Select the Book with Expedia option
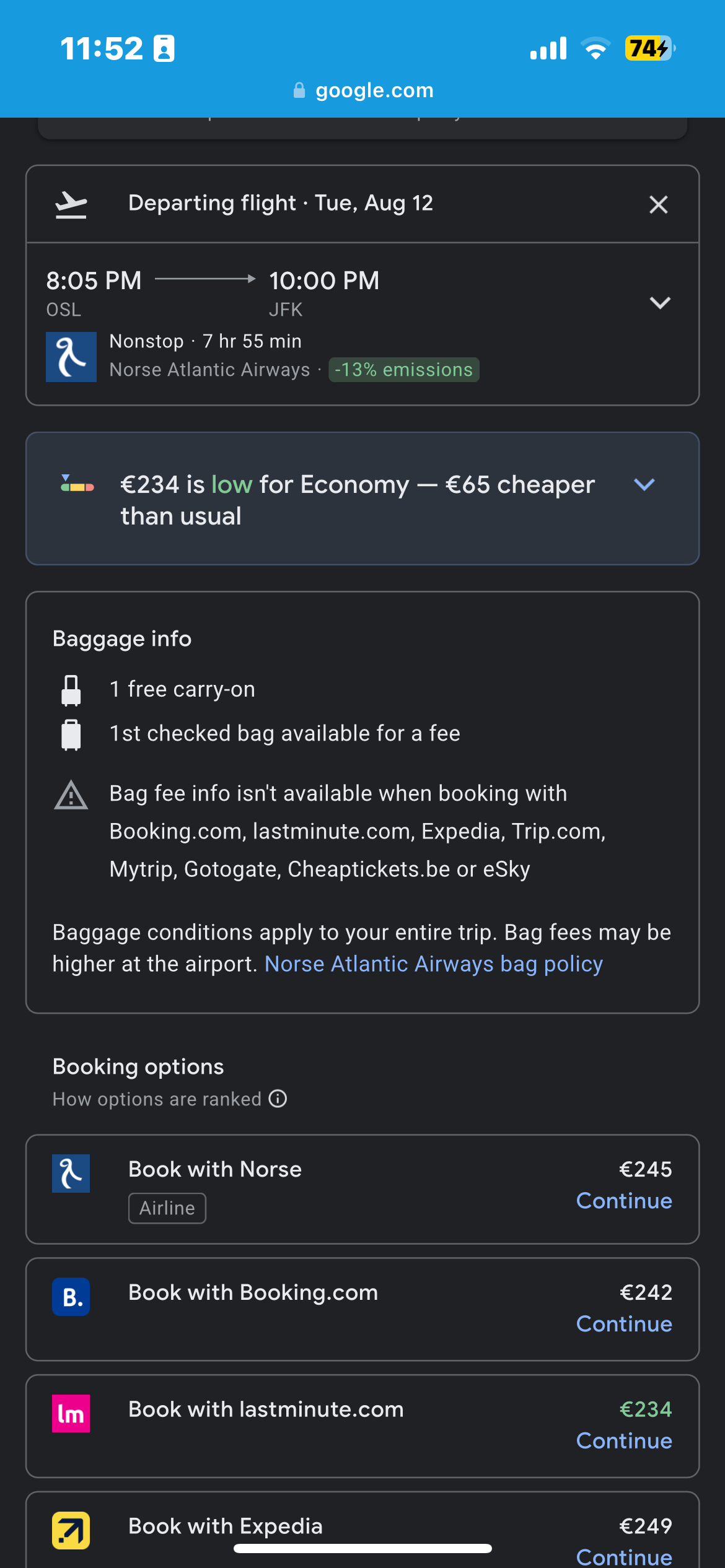This screenshot has width=725, height=1568. pyautogui.click(x=362, y=1530)
